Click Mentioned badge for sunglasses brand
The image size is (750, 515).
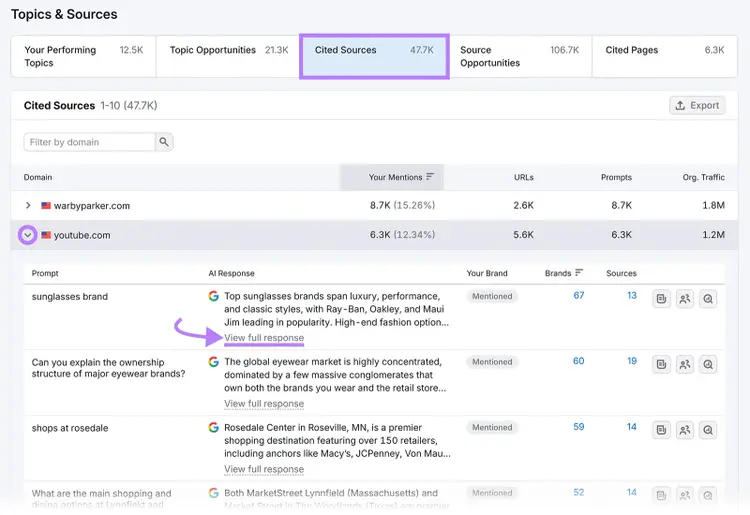(x=492, y=296)
